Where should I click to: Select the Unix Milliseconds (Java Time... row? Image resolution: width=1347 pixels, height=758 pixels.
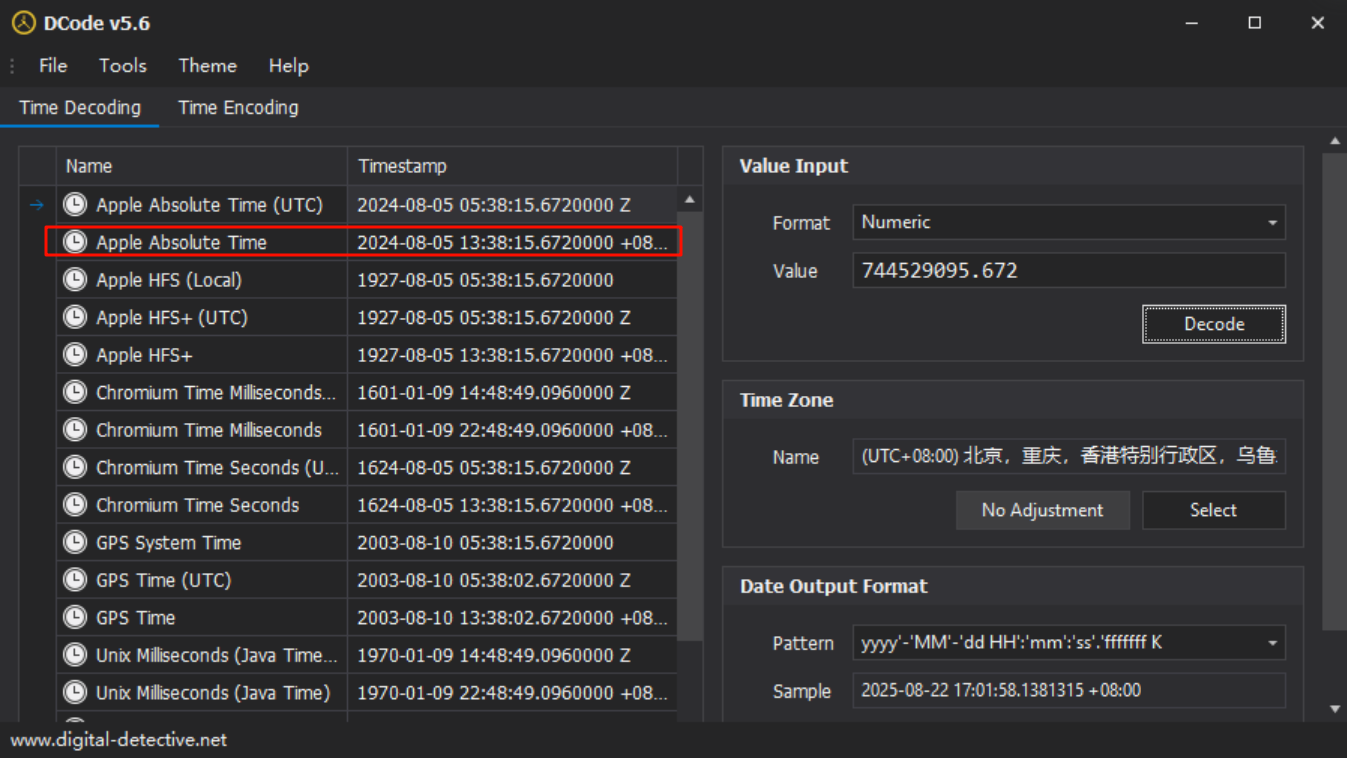click(216, 655)
